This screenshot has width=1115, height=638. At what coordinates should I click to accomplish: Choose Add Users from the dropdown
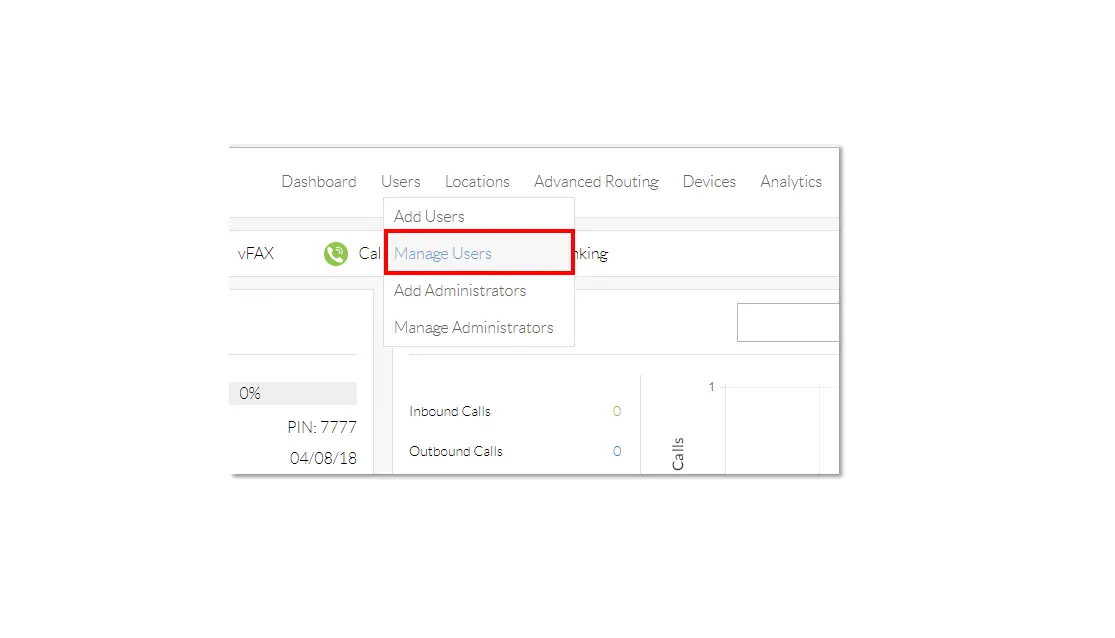429,216
